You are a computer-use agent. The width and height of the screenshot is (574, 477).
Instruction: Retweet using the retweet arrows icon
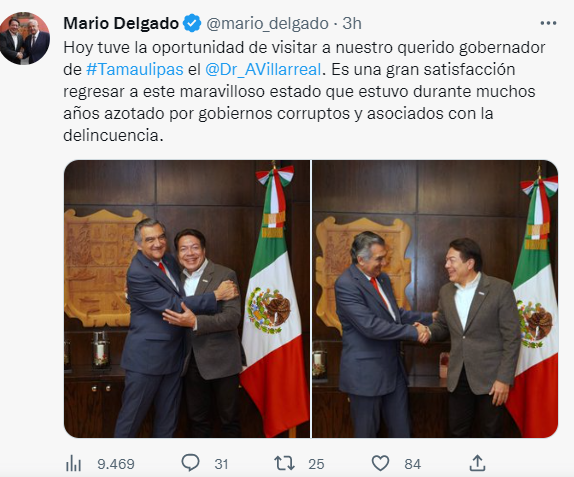[284, 463]
